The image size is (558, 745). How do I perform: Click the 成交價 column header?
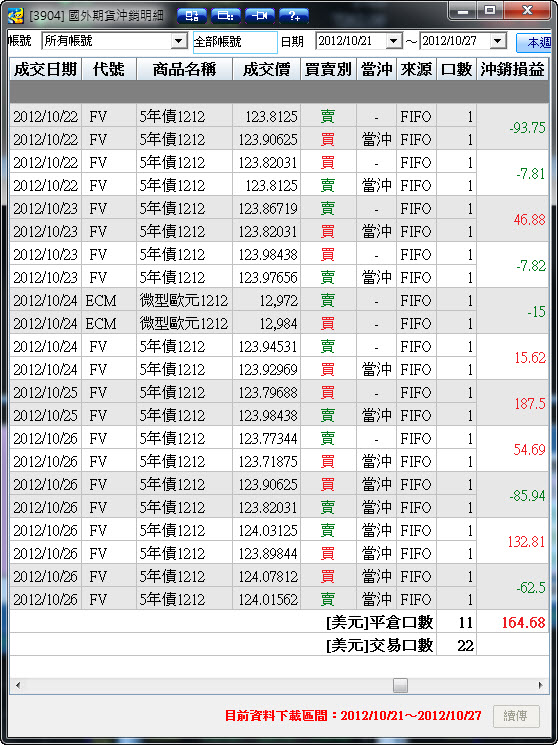(x=267, y=69)
